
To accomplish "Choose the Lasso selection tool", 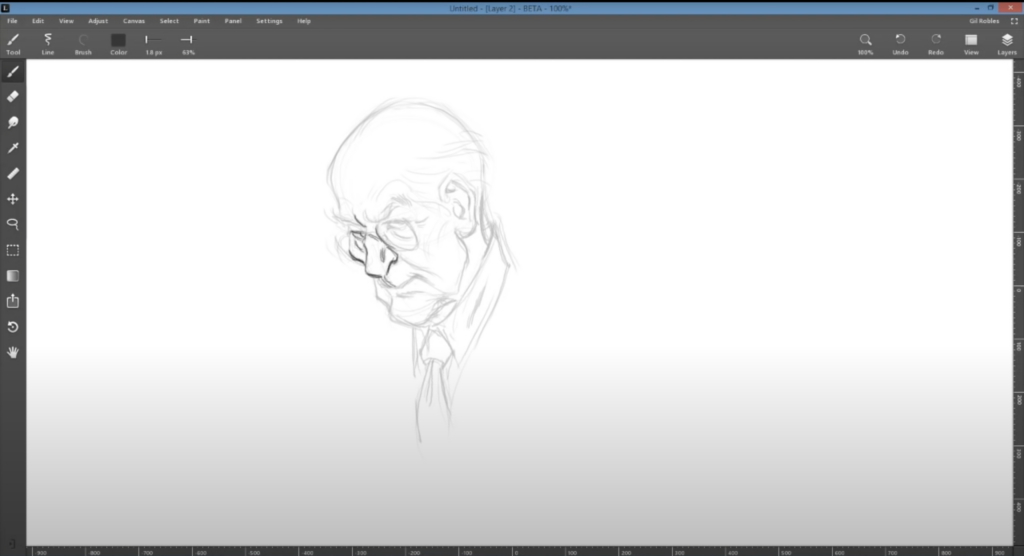I will (12, 224).
